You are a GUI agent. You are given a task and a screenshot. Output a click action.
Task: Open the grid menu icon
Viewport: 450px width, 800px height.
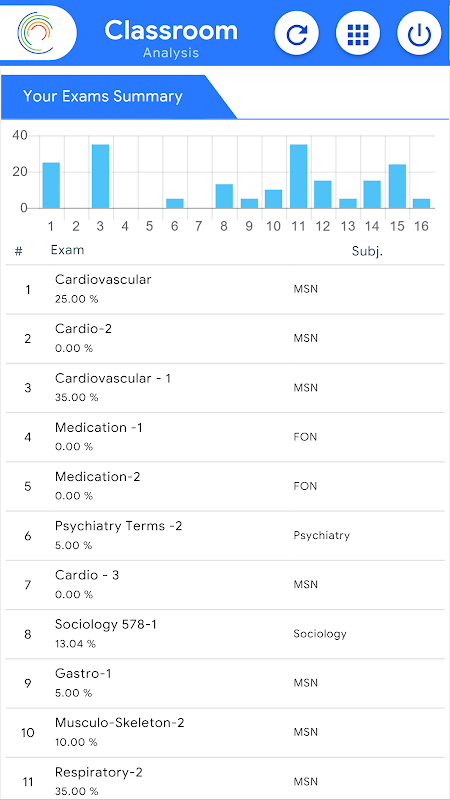pyautogui.click(x=358, y=33)
